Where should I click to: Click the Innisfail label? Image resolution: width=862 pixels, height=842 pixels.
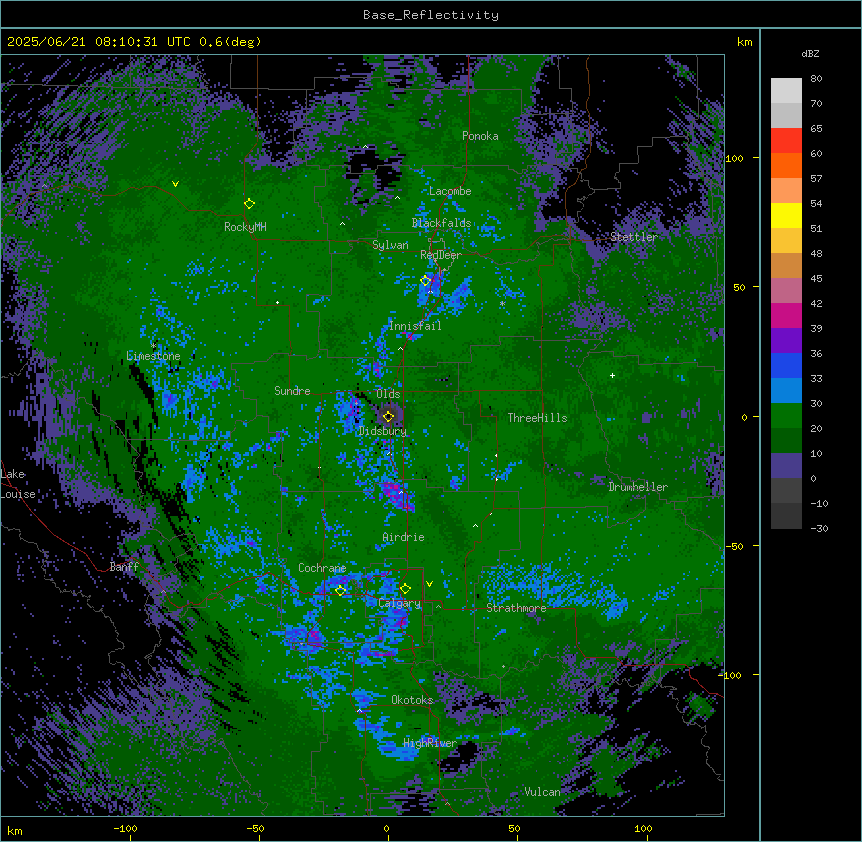(x=415, y=326)
